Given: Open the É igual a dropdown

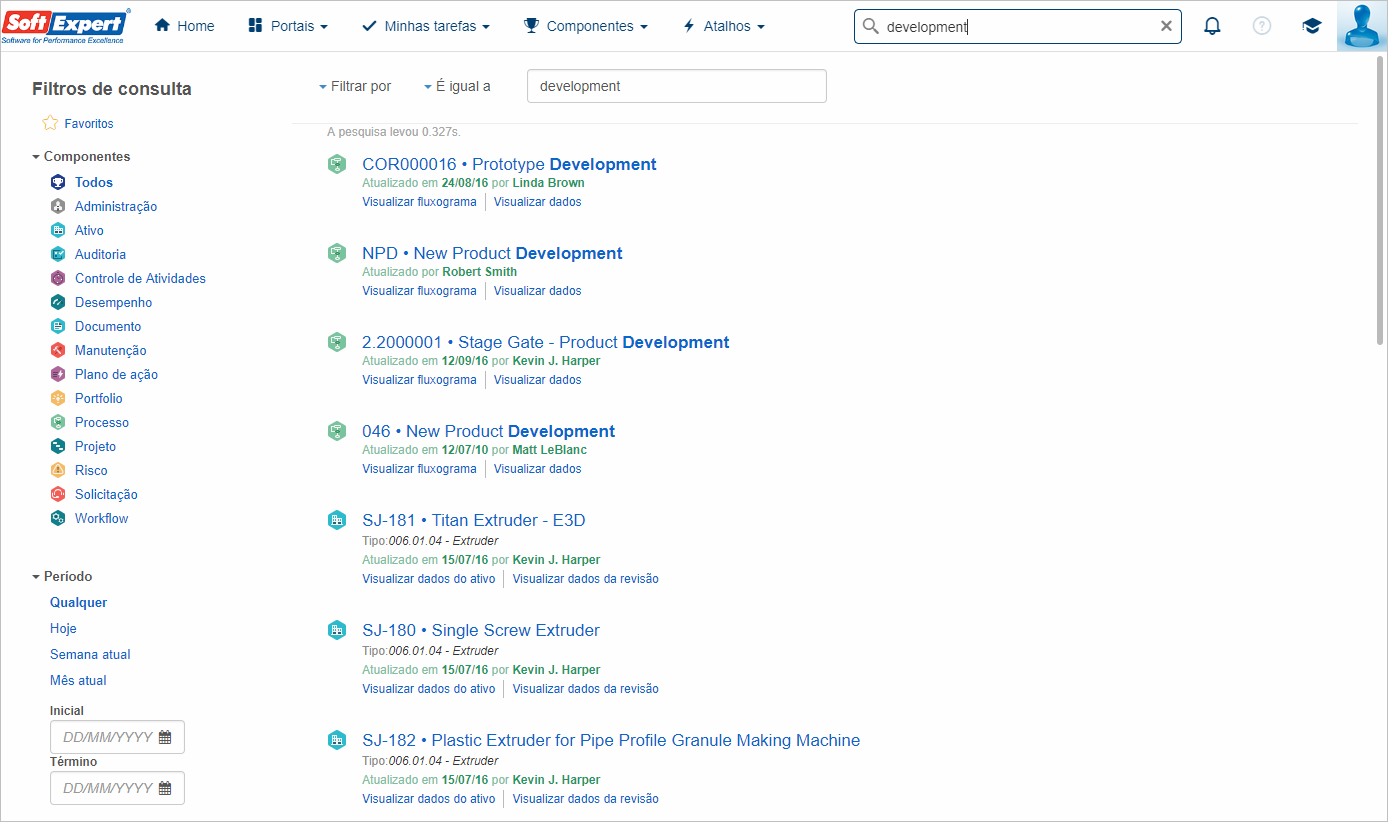Looking at the screenshot, I should pos(457,86).
